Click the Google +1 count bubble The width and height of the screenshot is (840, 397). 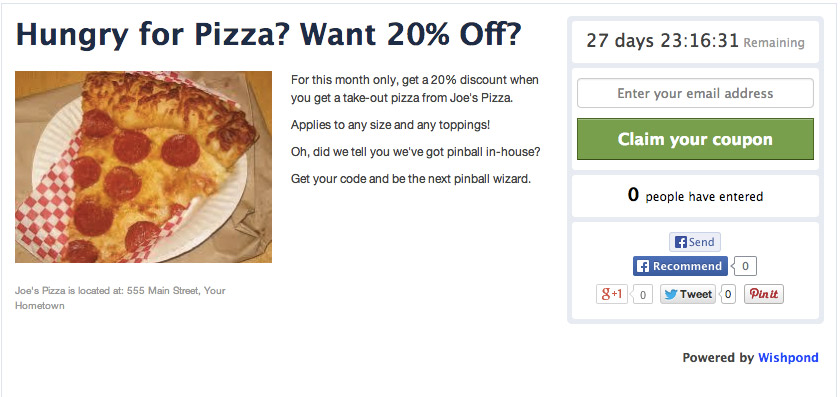[x=642, y=294]
